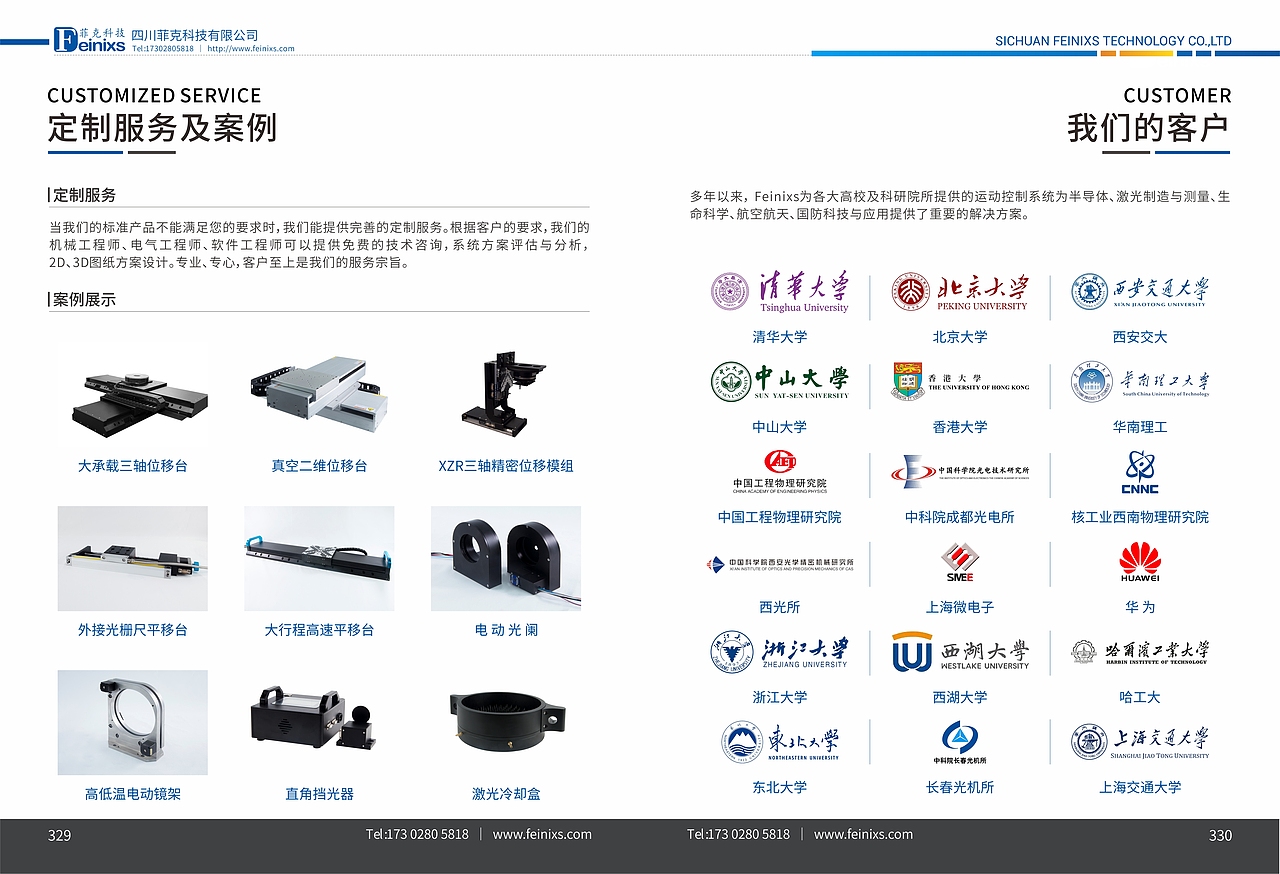The image size is (1280, 874).
Task: Click the SMEE logo
Action: 959,563
